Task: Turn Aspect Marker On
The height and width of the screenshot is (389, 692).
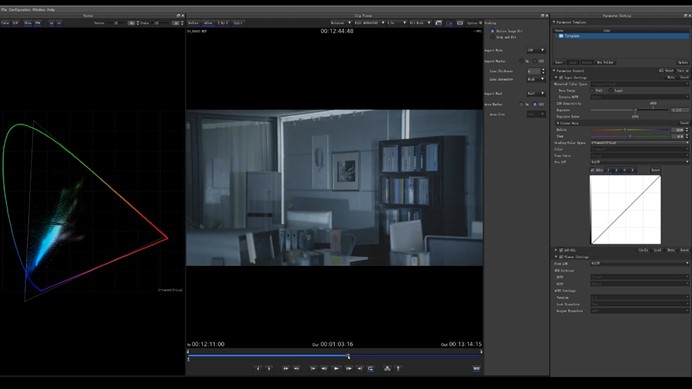Action: point(521,61)
